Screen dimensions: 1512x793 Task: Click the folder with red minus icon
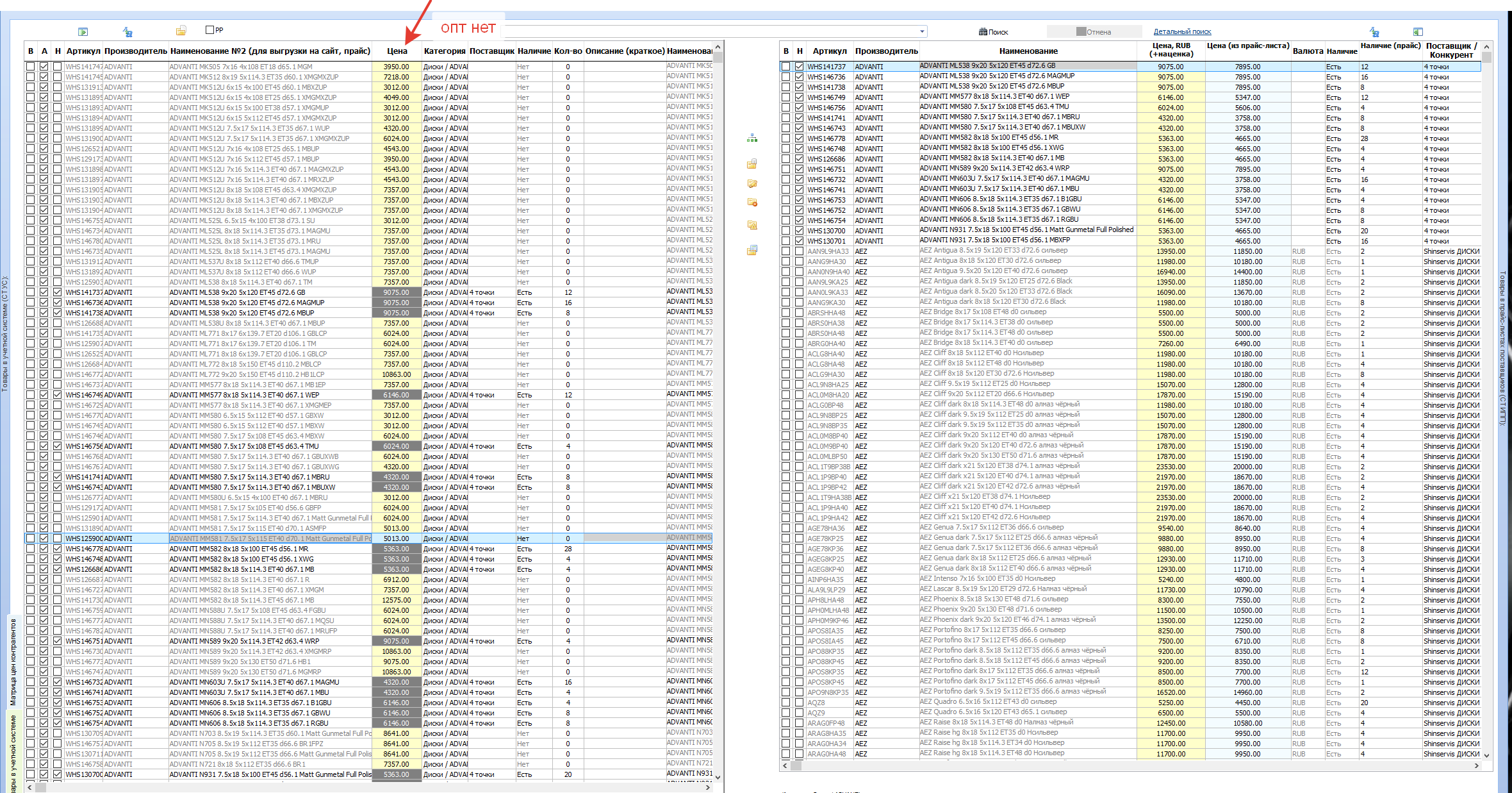752,203
